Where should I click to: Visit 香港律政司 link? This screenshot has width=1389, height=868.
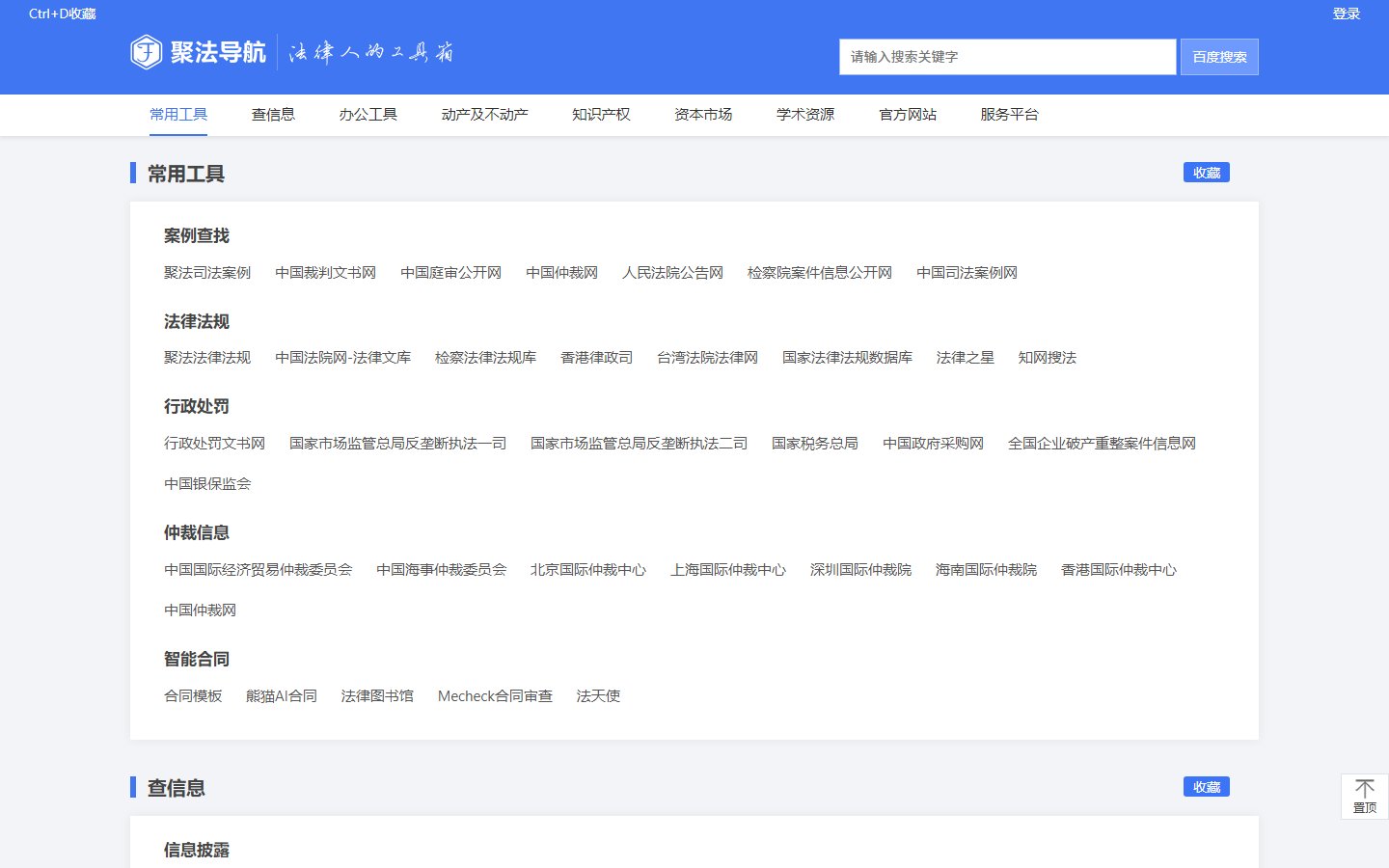(596, 358)
